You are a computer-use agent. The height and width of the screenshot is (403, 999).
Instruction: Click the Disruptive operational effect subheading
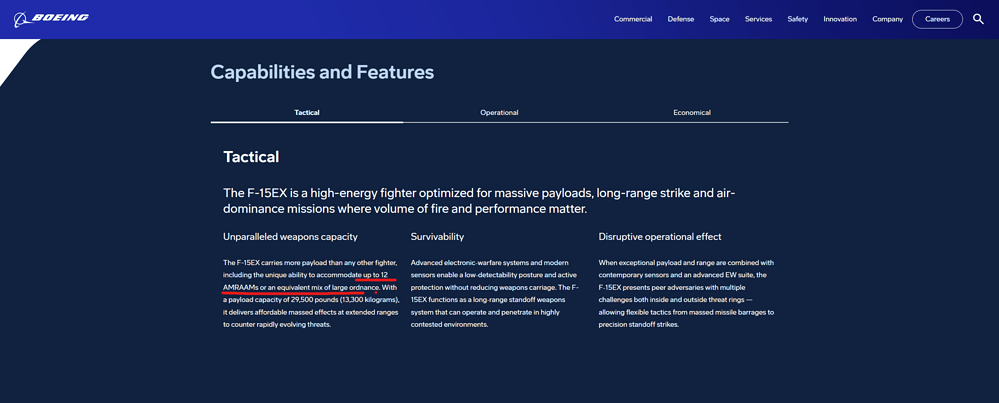click(659, 237)
